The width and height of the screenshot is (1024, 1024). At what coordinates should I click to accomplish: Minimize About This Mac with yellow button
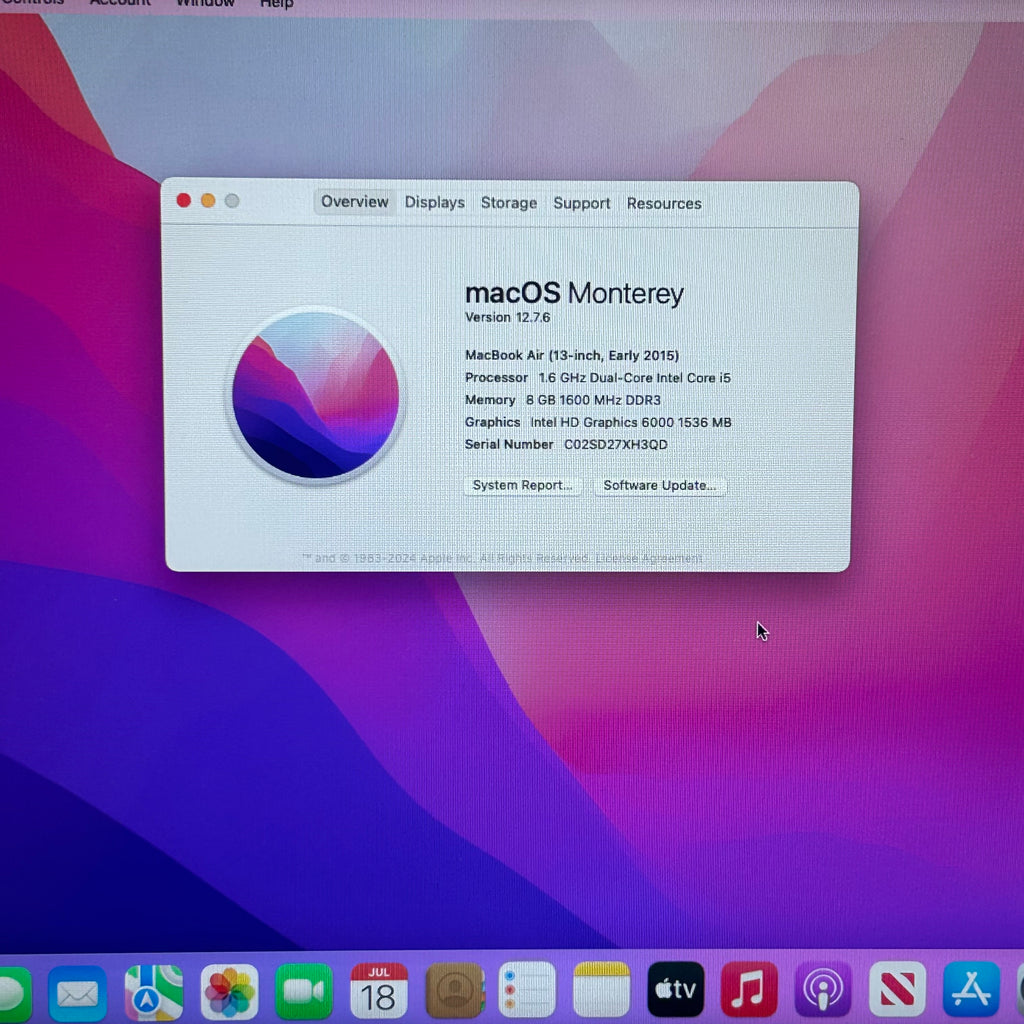pos(208,200)
